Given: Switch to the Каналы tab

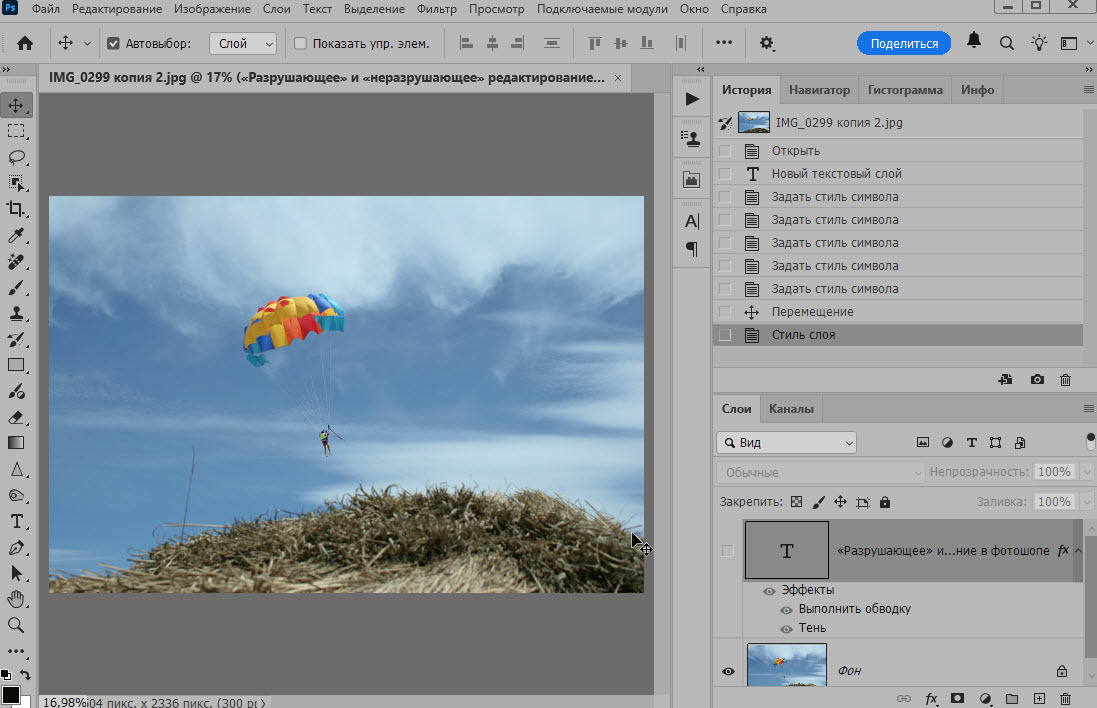Looking at the screenshot, I should 790,408.
